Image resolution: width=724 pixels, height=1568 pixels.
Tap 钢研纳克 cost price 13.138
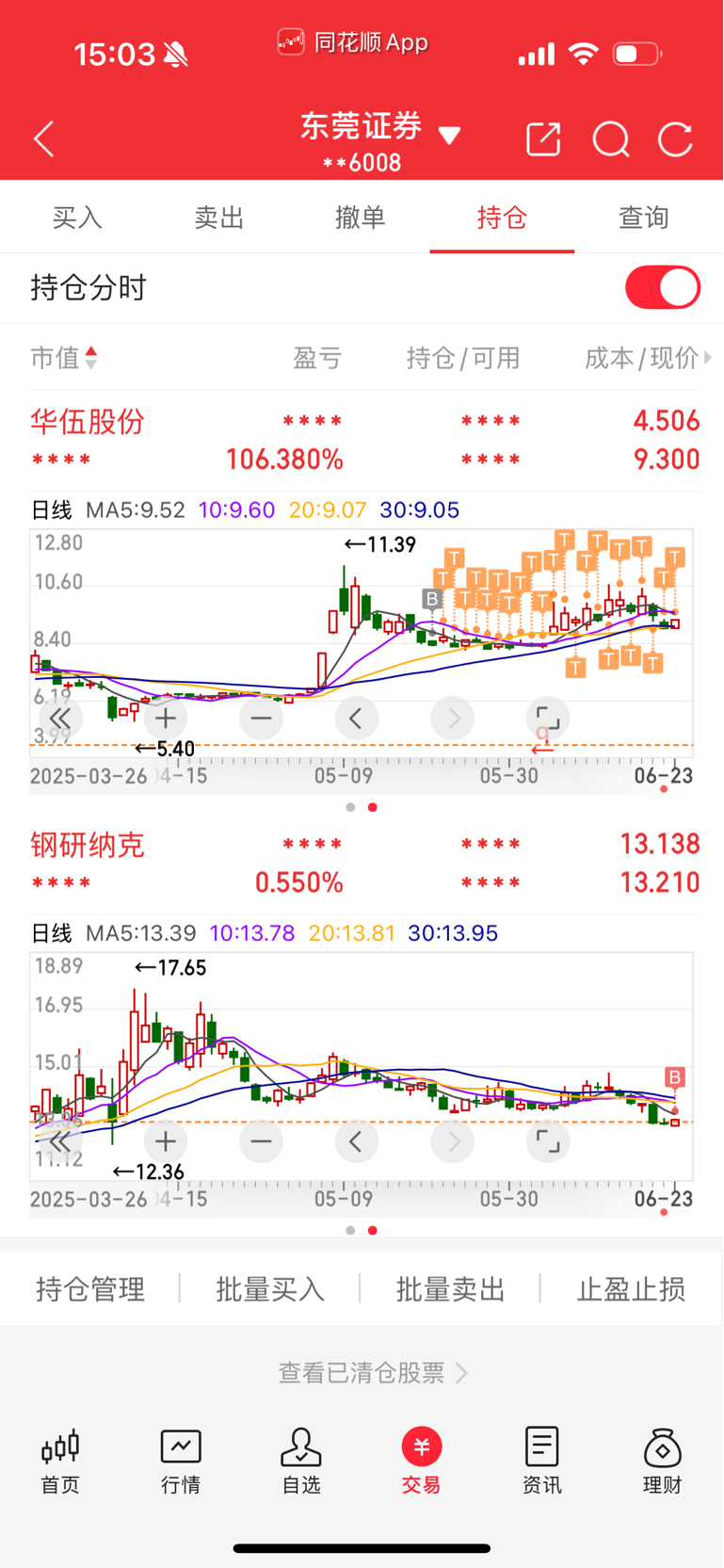660,844
